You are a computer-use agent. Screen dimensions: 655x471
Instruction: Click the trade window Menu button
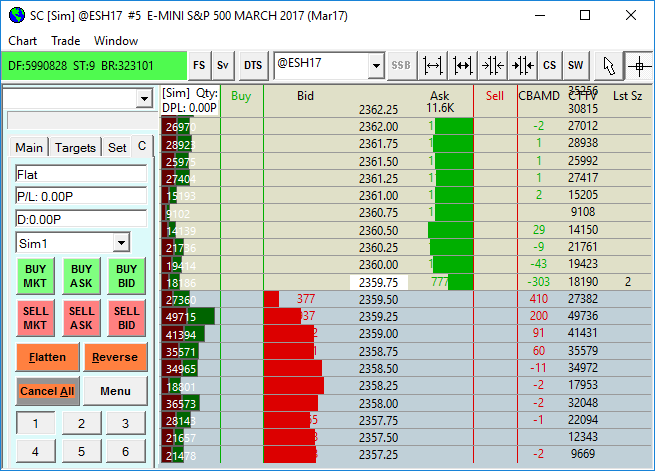[115, 391]
